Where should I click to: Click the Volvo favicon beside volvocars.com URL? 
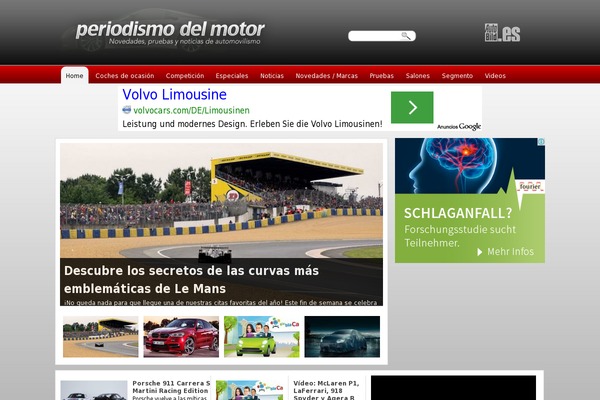click(127, 110)
